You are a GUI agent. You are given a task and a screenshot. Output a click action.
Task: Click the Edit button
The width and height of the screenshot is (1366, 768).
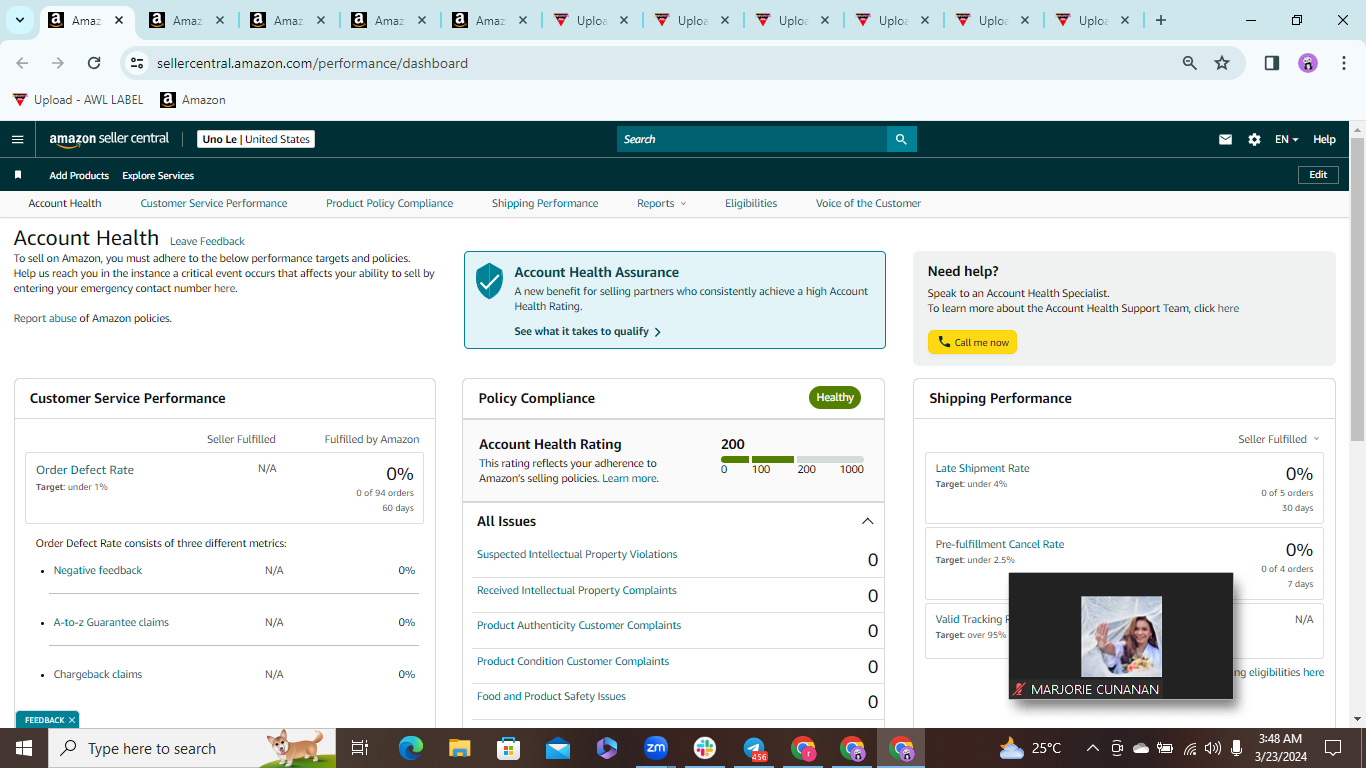pyautogui.click(x=1318, y=175)
